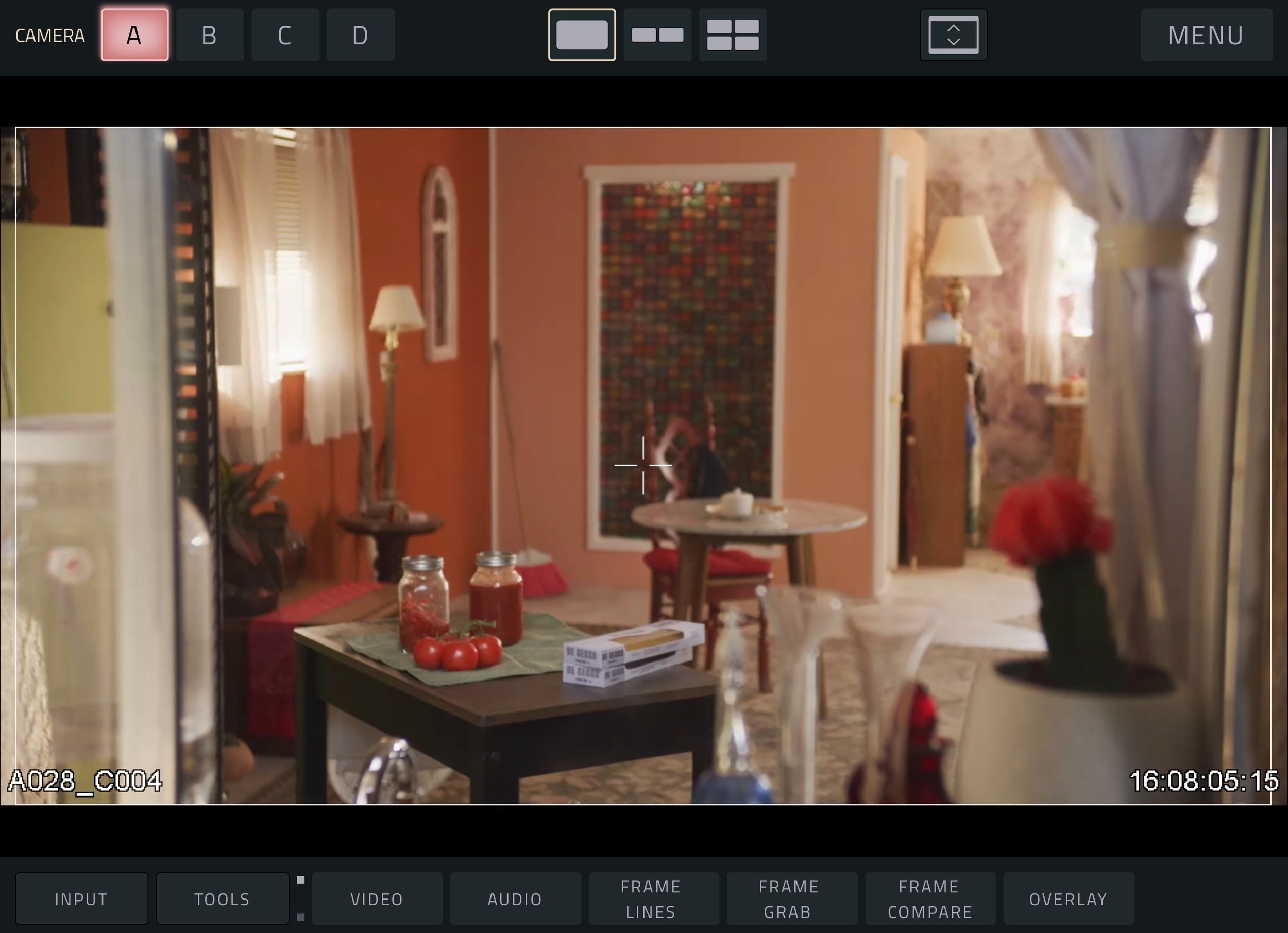Switch to camera C

pyautogui.click(x=285, y=35)
